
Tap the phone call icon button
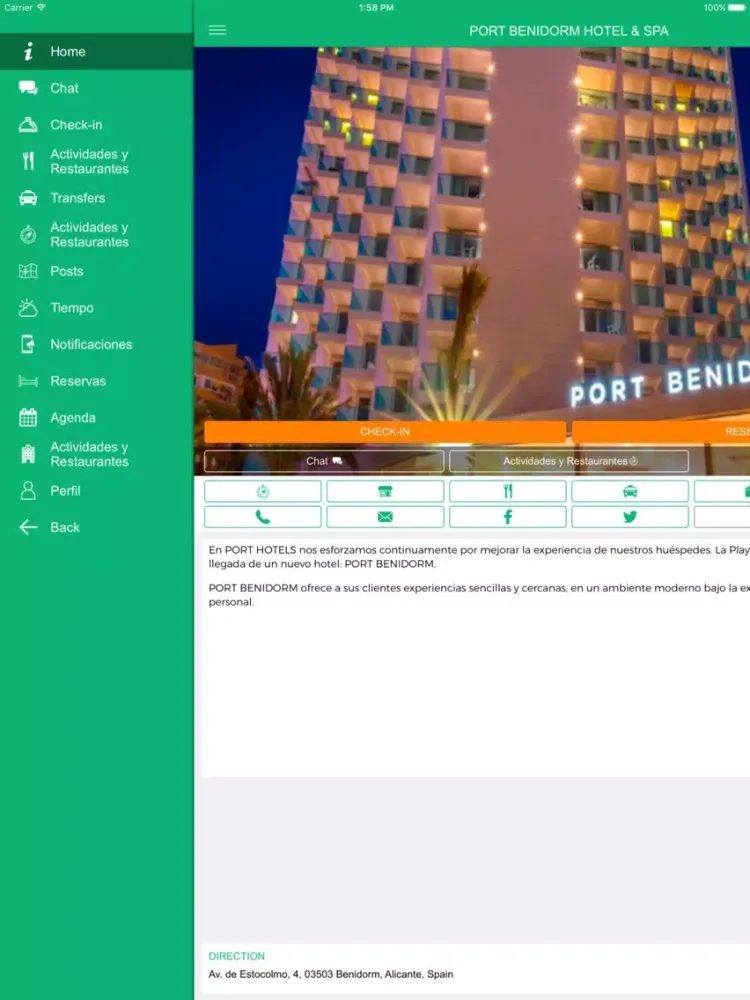click(263, 517)
